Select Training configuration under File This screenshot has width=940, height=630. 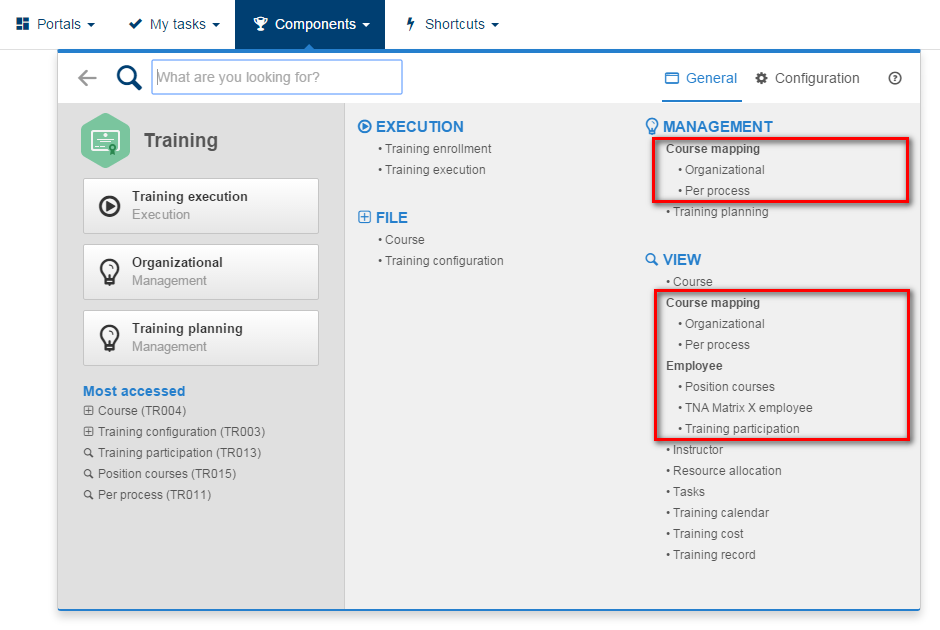tap(444, 261)
